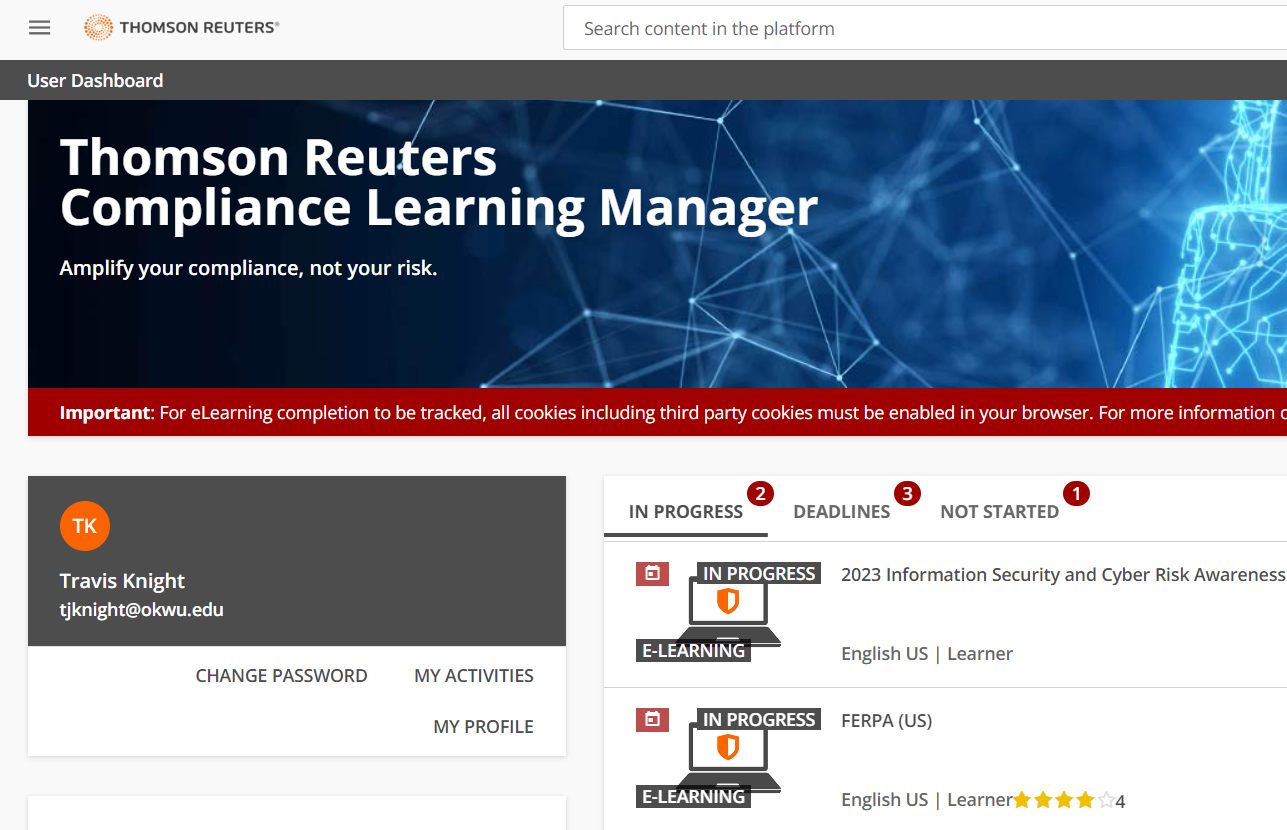Viewport: 1287px width, 830px height.
Task: Switch to the Not Started tab
Action: [x=1000, y=512]
